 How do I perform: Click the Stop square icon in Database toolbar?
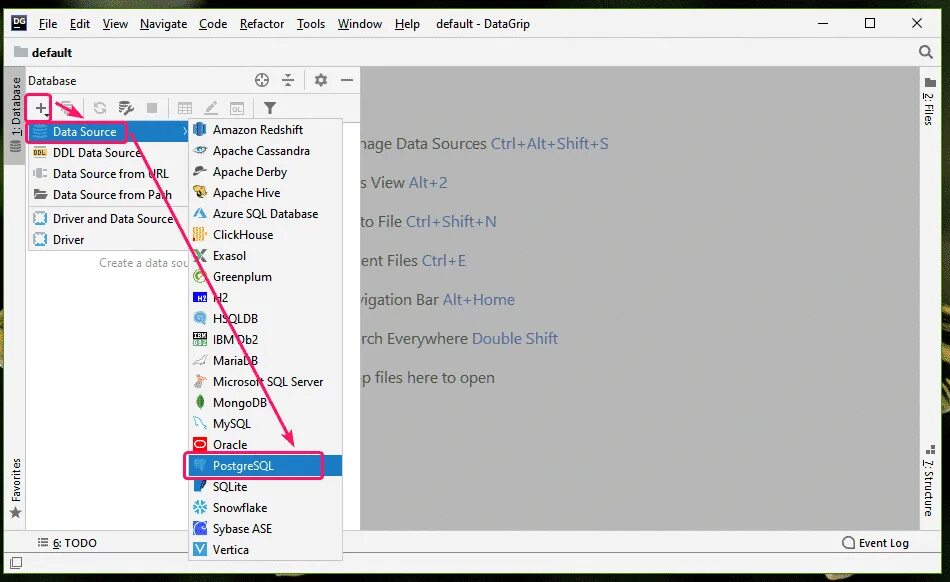tap(152, 108)
